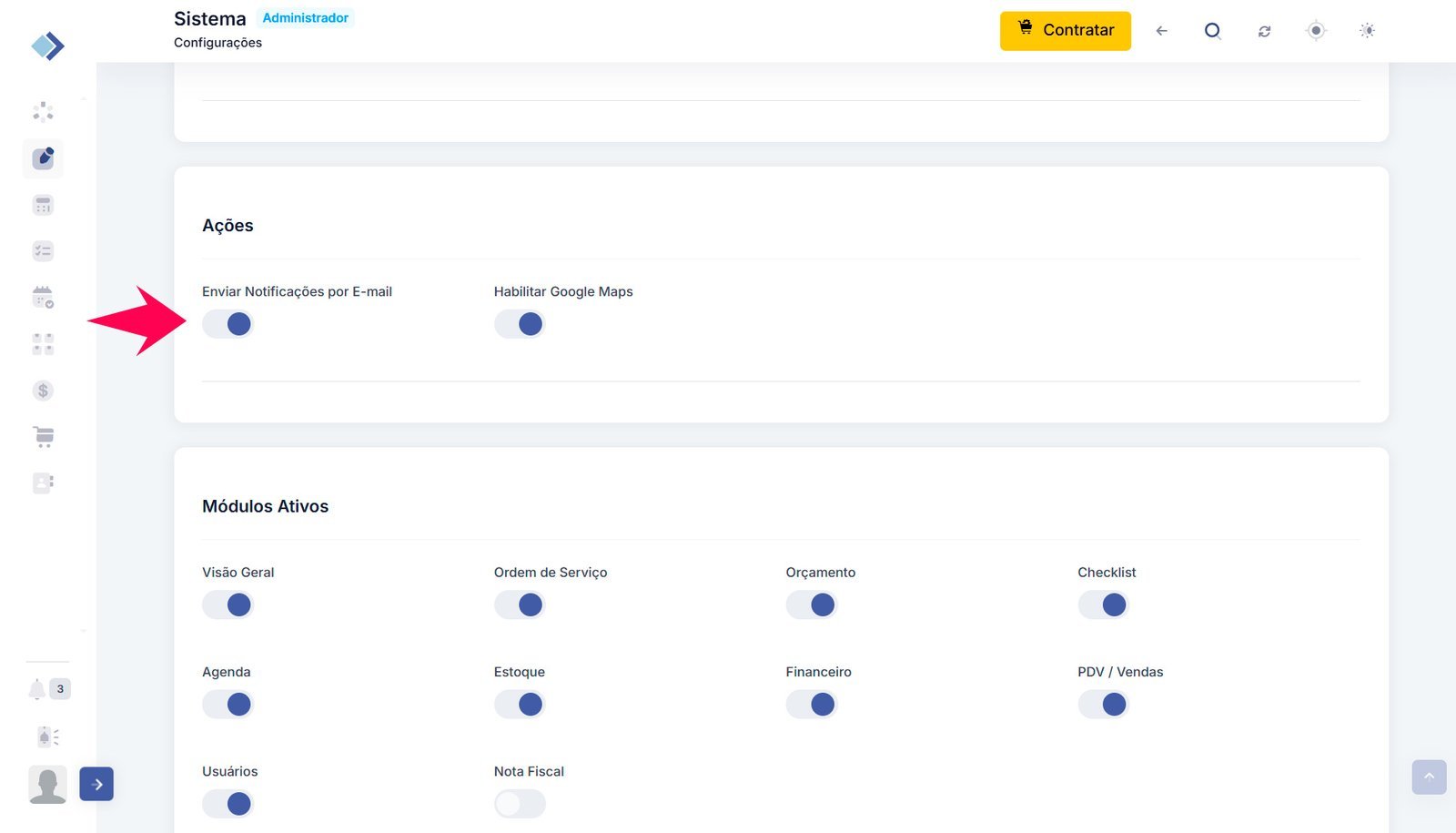This screenshot has height=833, width=1456.
Task: Click the scroll-to-top button
Action: point(1429,777)
